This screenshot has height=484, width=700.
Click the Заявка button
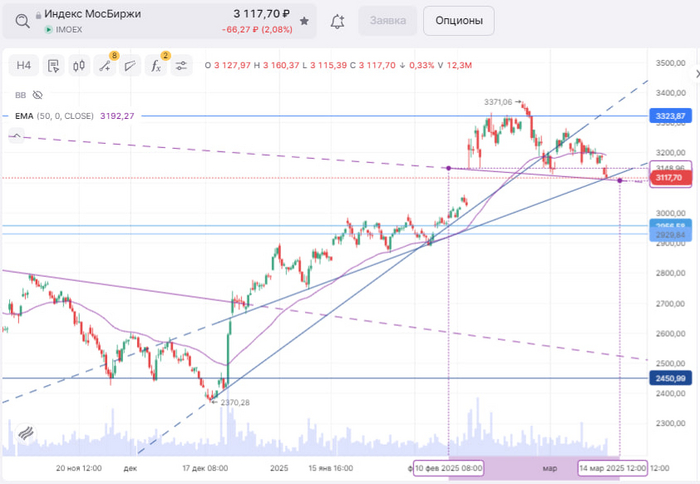coord(388,20)
